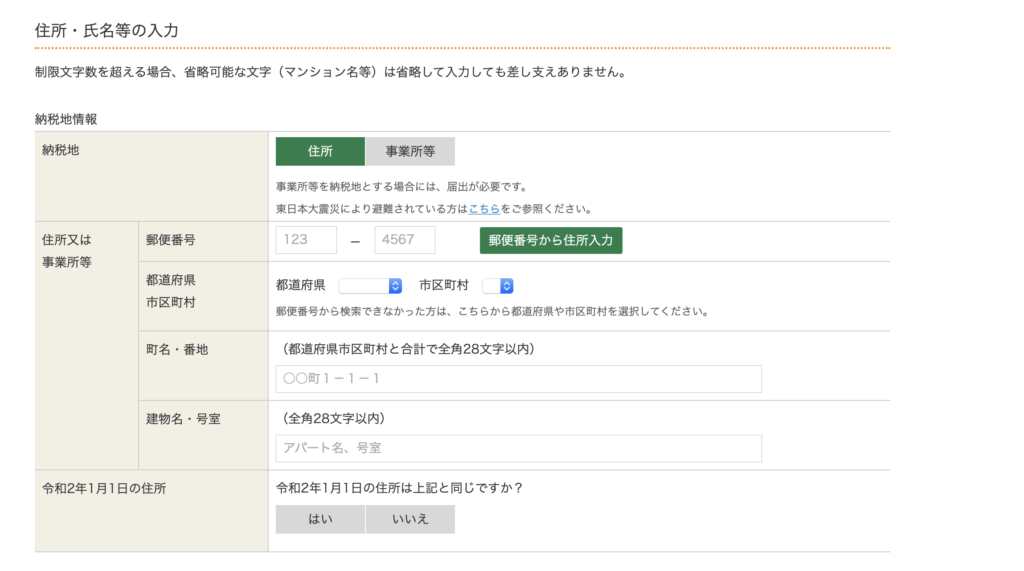Open the 市区町村 dropdown list
The image size is (1024, 571).
498,286
